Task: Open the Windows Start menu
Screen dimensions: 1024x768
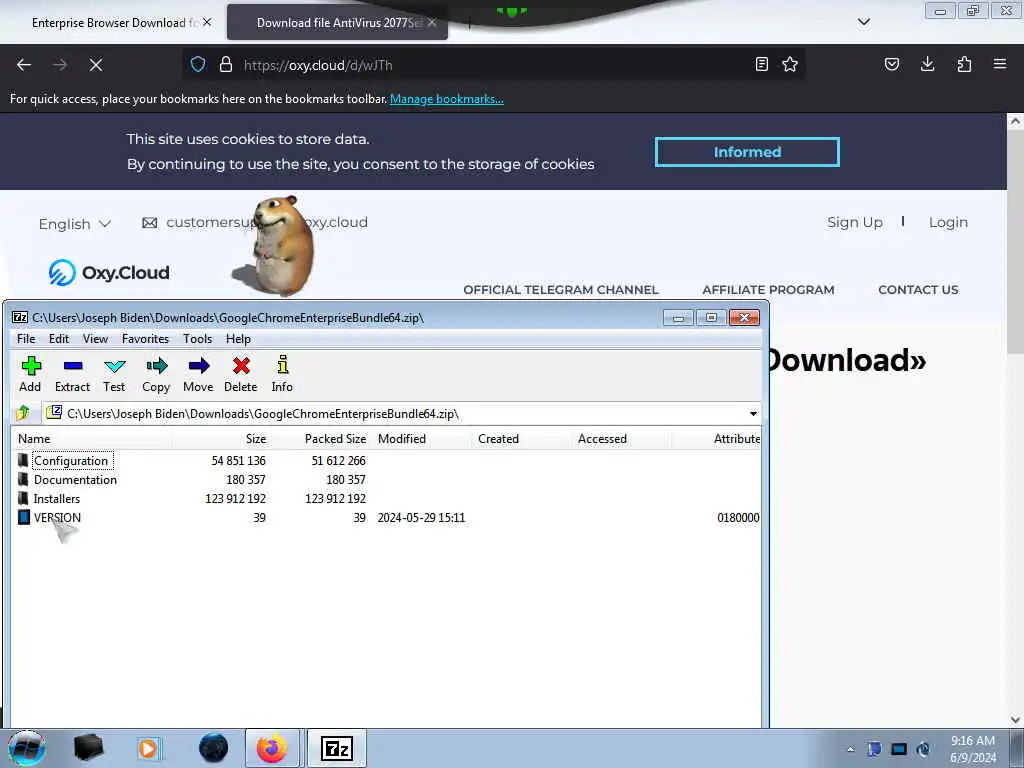Action: point(27,748)
